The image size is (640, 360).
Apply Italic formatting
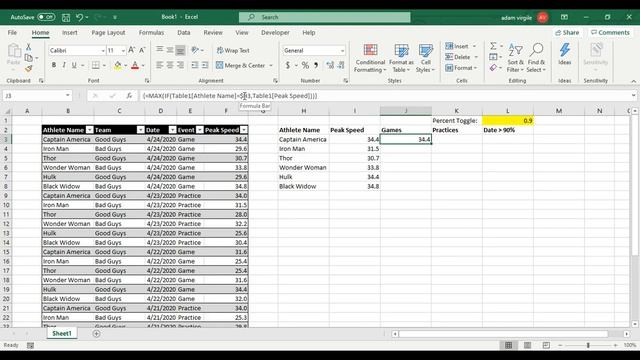click(64, 65)
